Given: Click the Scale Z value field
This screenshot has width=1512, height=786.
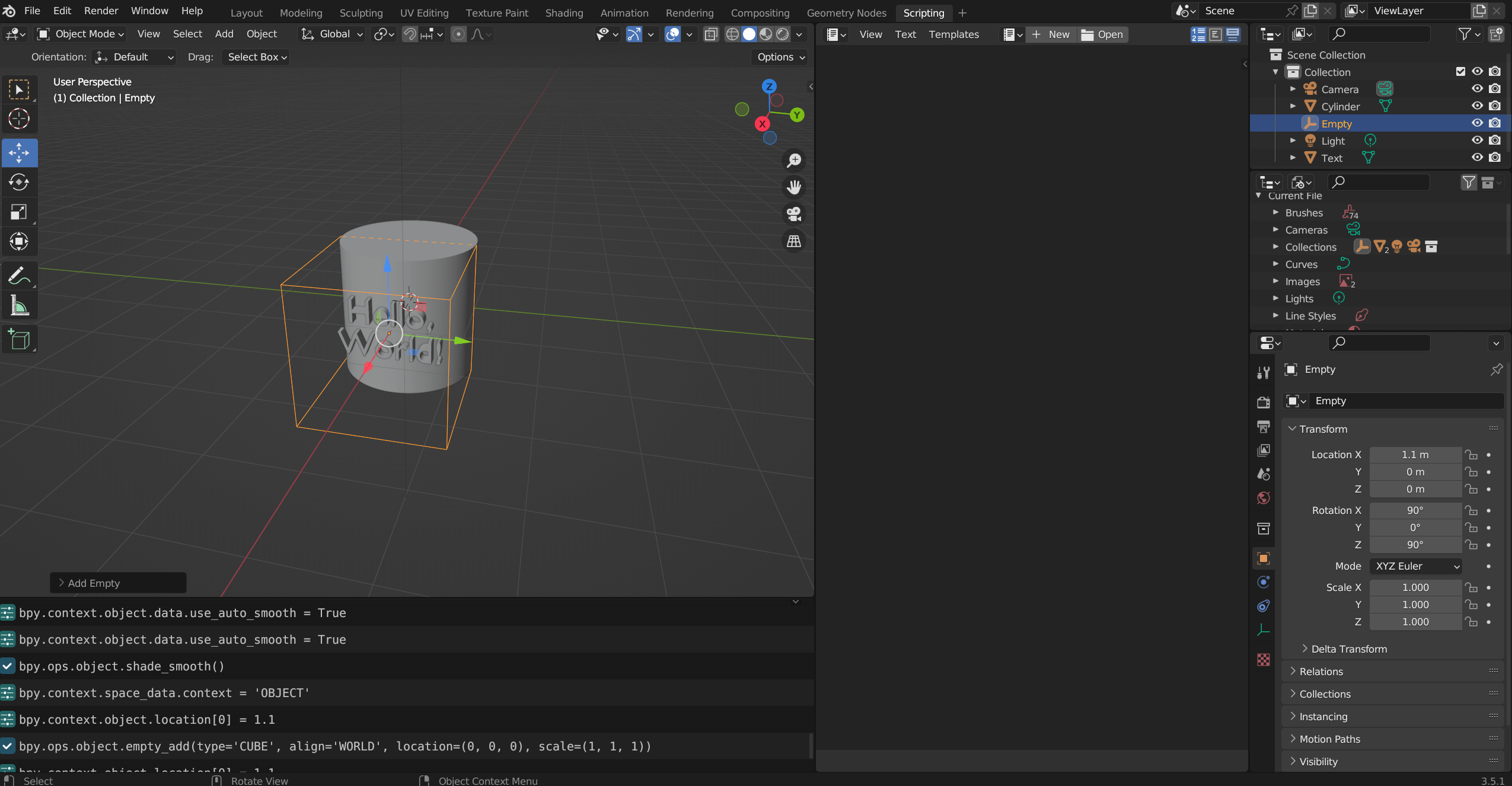Looking at the screenshot, I should tap(1415, 622).
